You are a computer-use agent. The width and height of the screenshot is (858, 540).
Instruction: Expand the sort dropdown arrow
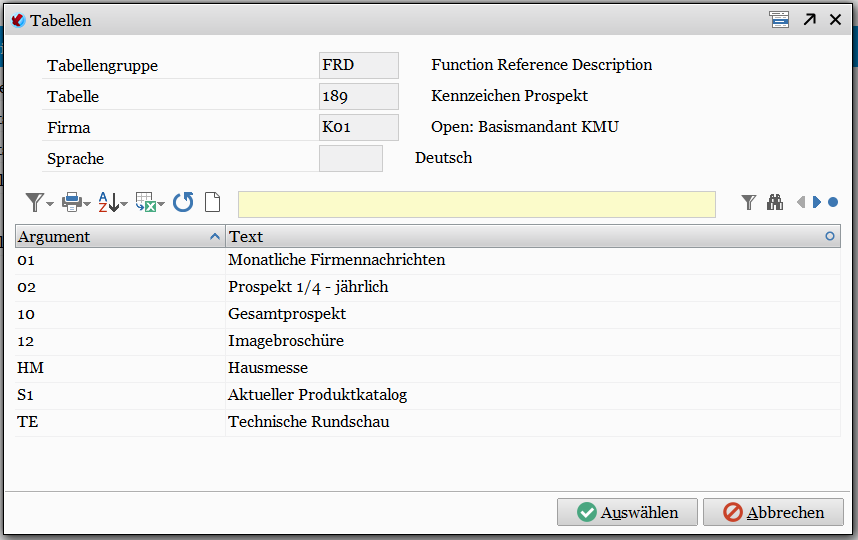point(124,204)
